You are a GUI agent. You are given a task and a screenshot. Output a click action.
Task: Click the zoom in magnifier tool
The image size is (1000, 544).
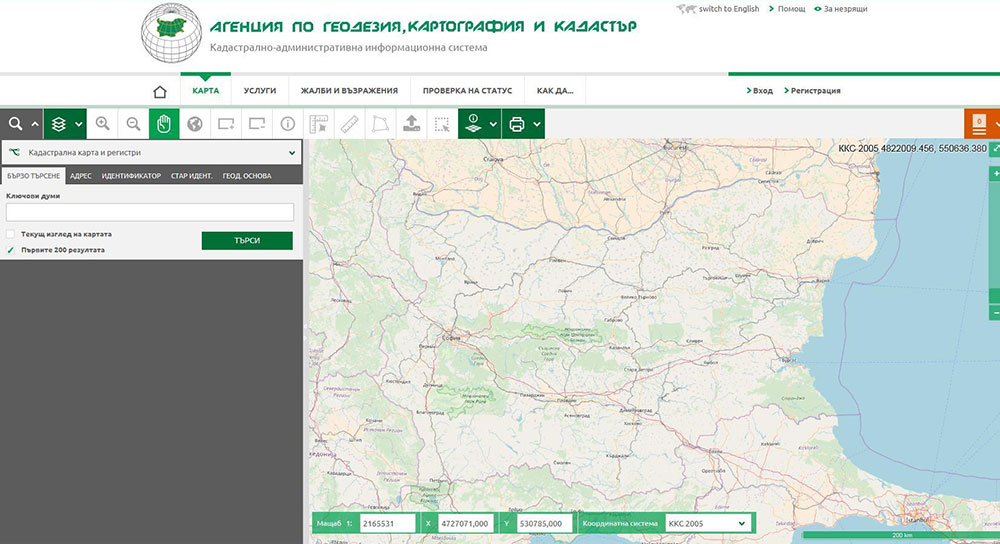click(102, 124)
